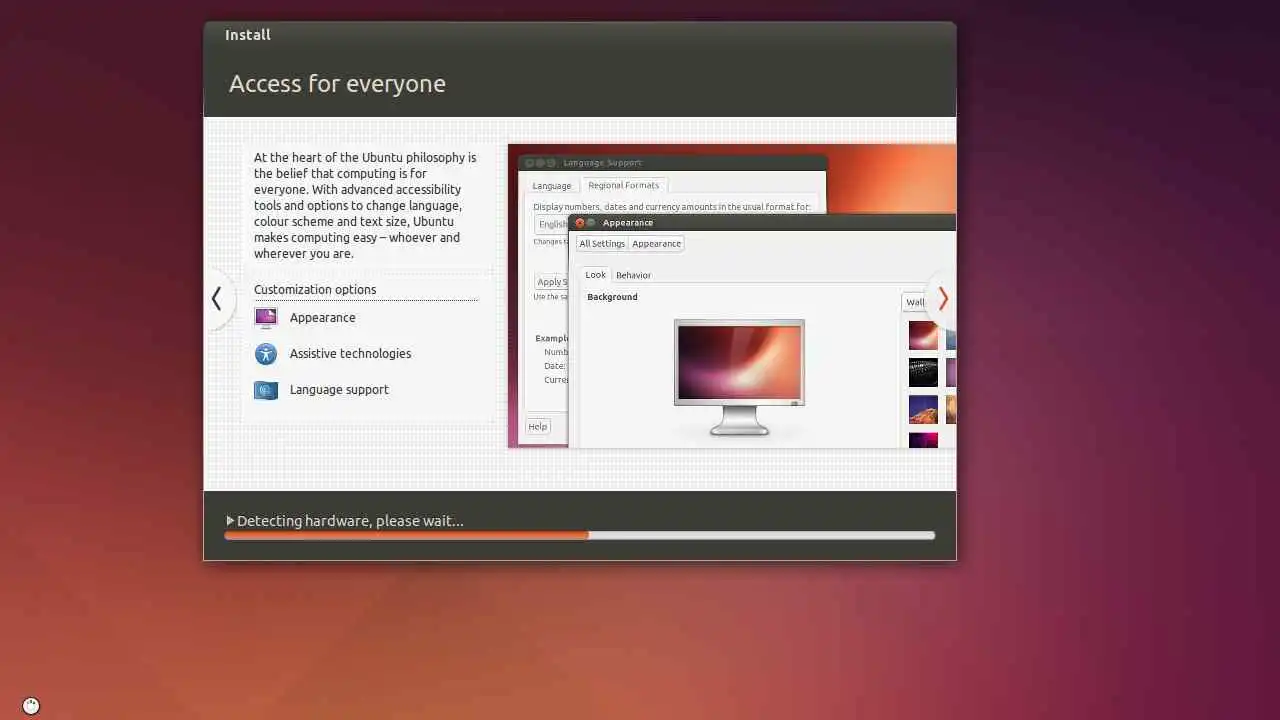Click the 'Language support' text
This screenshot has height=720, width=1280.
(339, 390)
